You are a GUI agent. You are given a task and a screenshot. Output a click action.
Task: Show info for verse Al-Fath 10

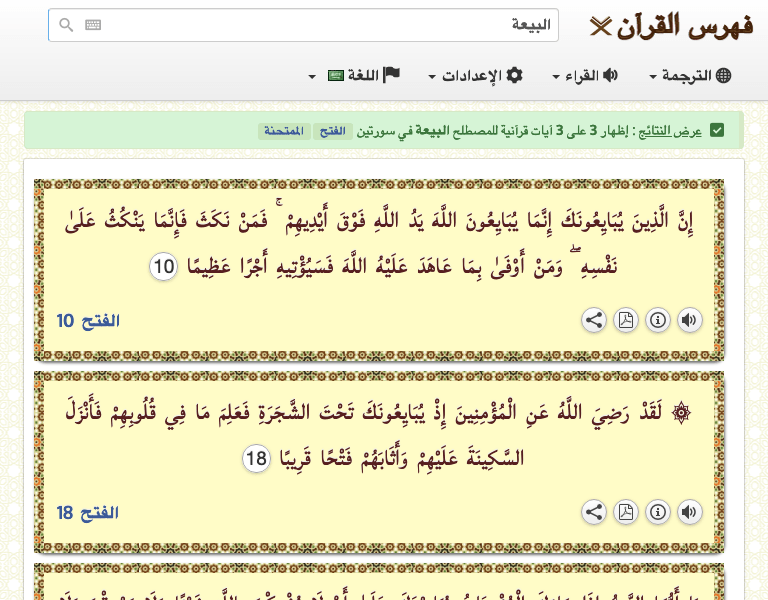(658, 320)
